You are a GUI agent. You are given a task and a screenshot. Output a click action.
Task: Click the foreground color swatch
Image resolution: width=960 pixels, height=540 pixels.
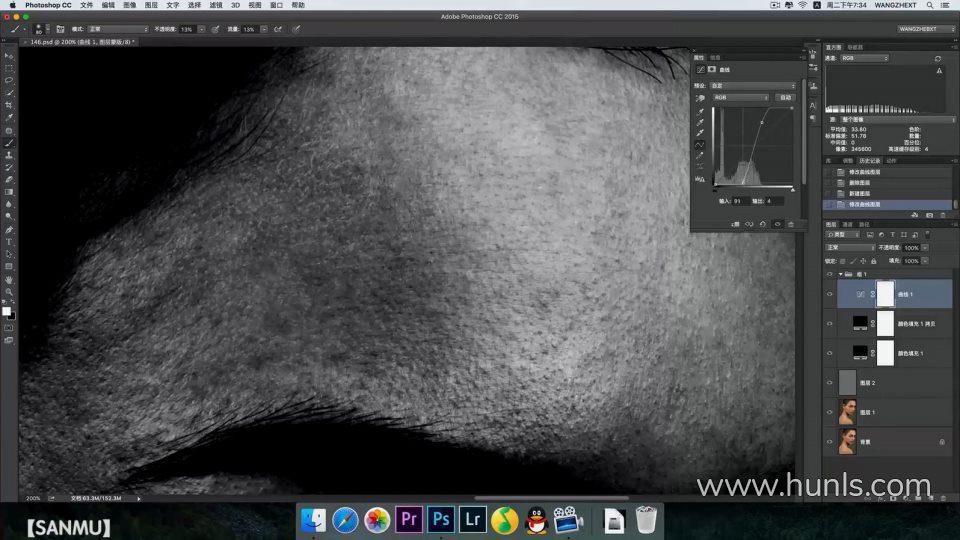click(6, 311)
